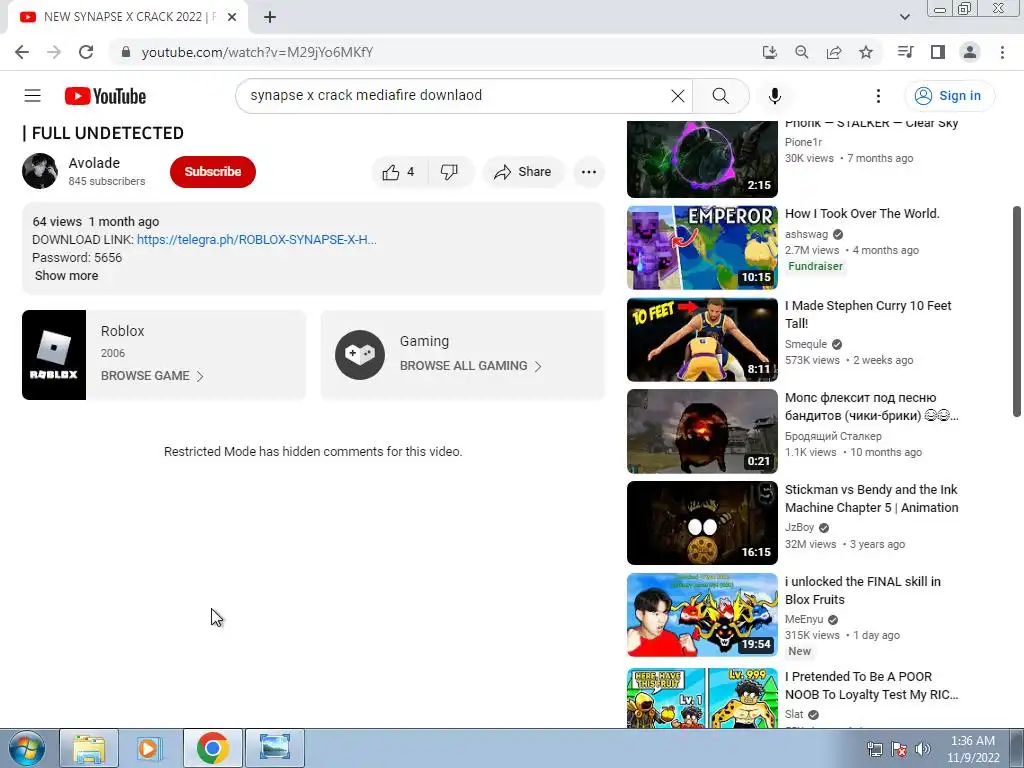Click the MeEnyu channel name
The image size is (1024, 768).
pos(804,619)
